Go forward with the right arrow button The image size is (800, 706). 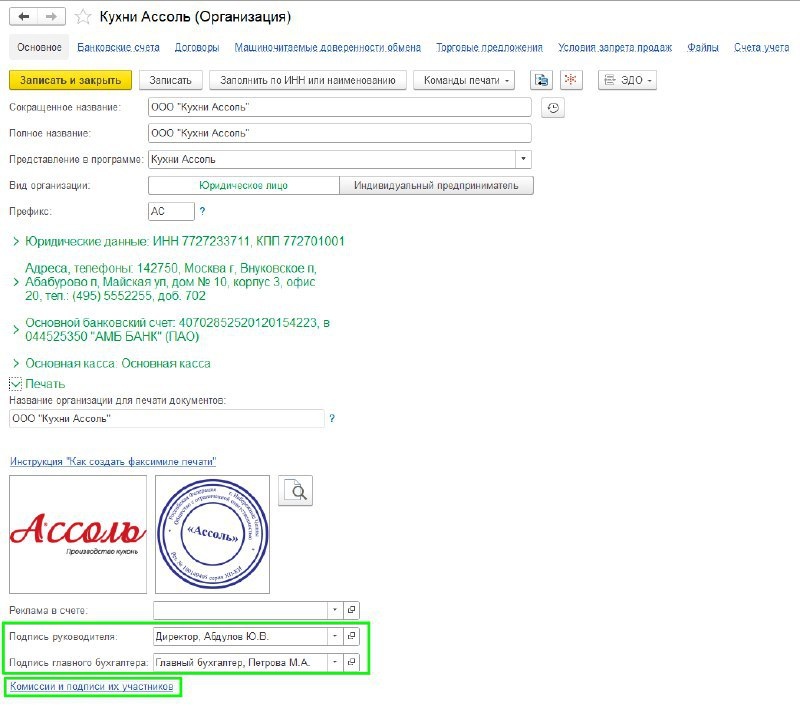pos(51,17)
